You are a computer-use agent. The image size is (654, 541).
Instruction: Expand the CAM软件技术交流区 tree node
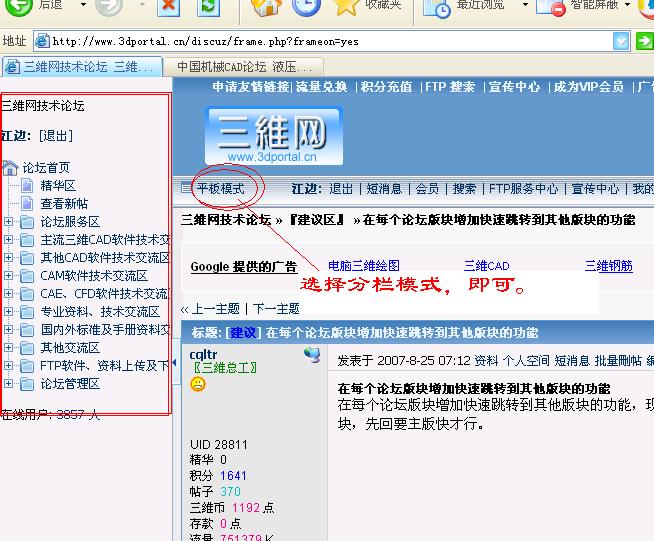[8, 275]
